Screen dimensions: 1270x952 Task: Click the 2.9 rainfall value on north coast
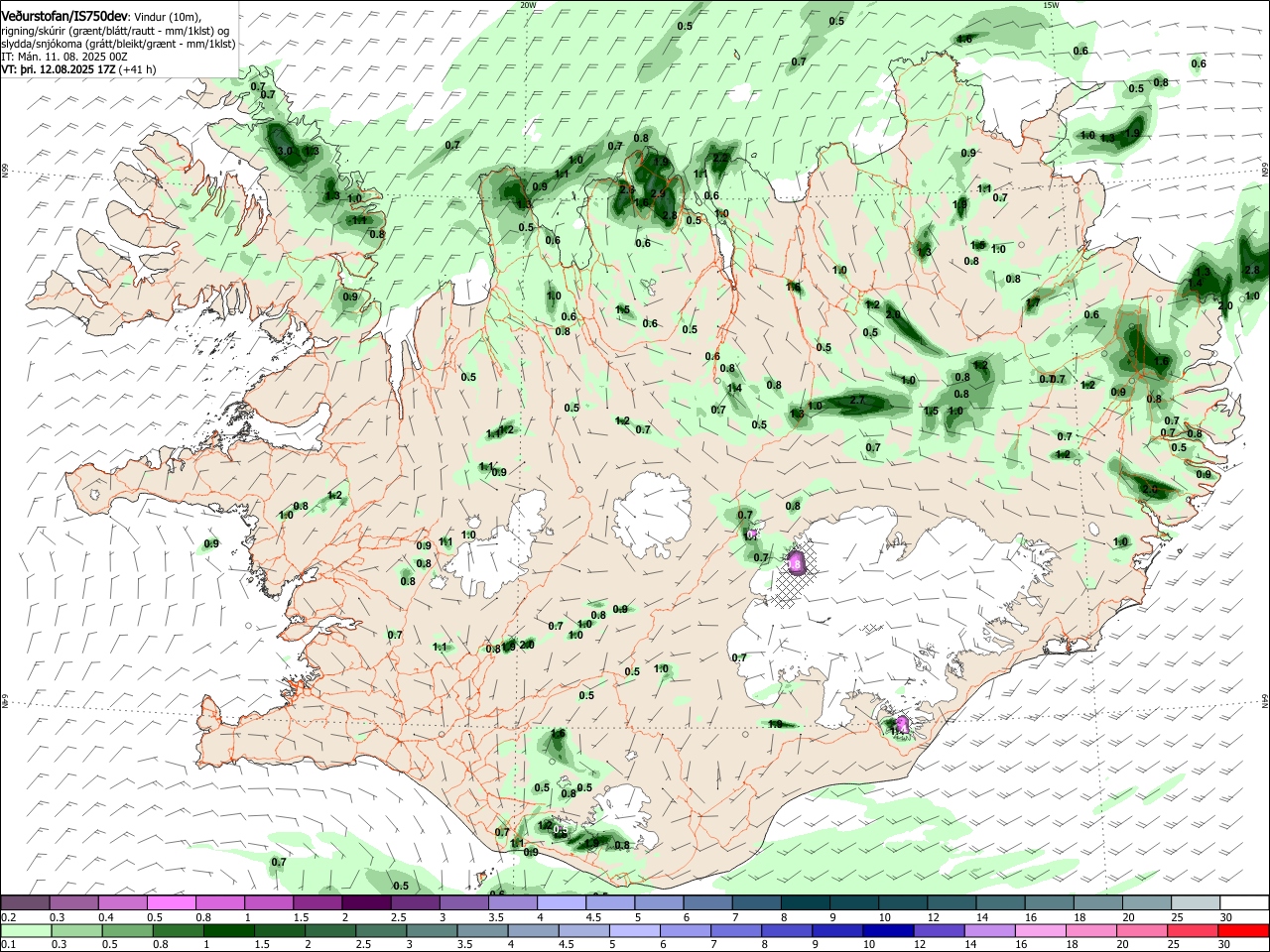658,194
